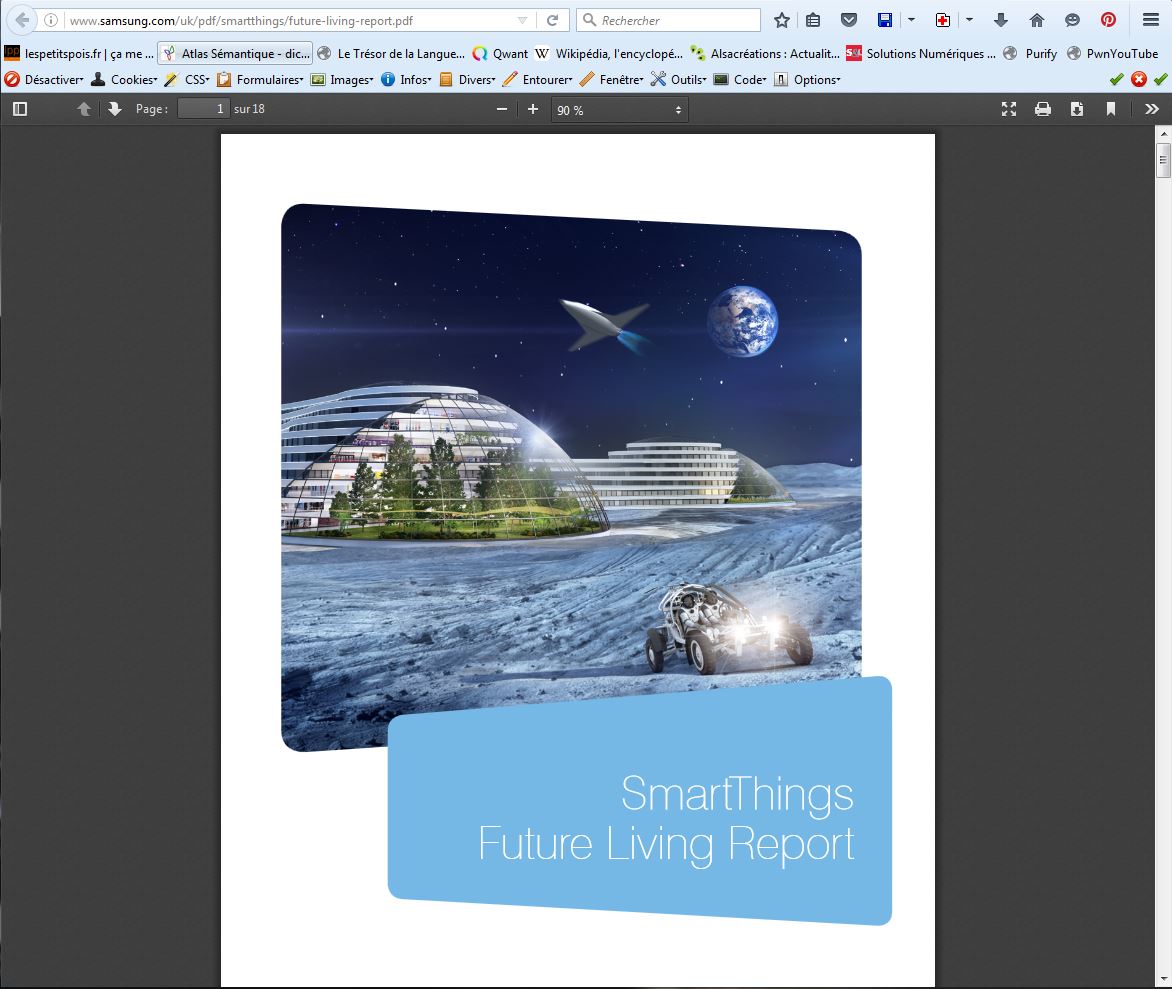
Task: Focus the Rechercher search field
Action: [x=668, y=20]
